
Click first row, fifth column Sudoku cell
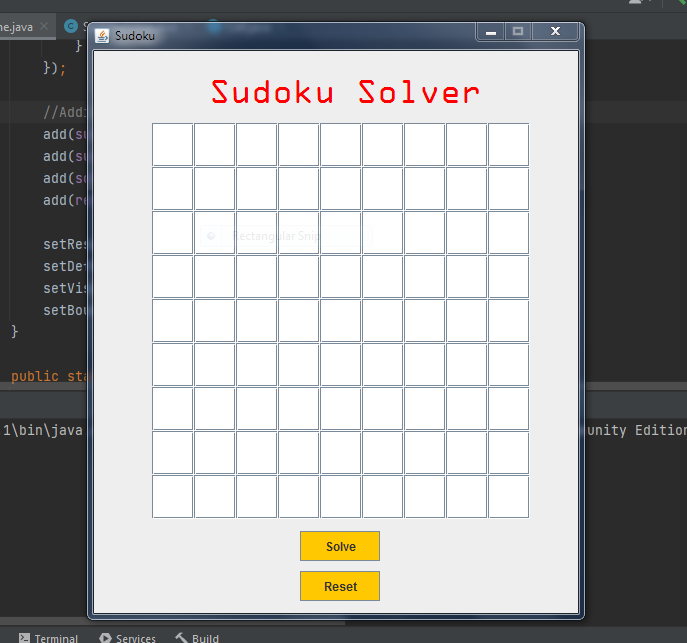point(340,145)
